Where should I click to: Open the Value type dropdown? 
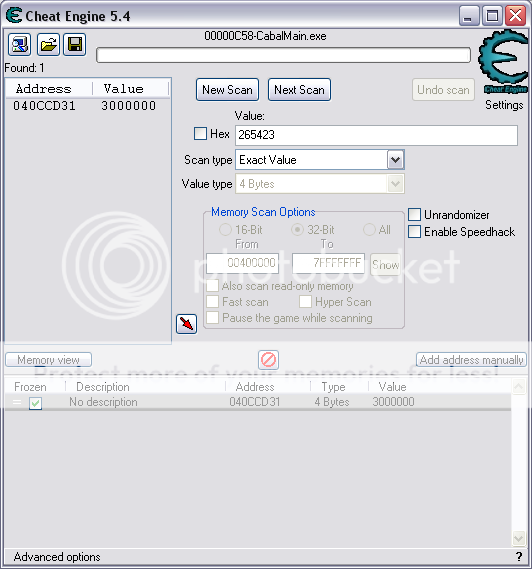tap(396, 184)
